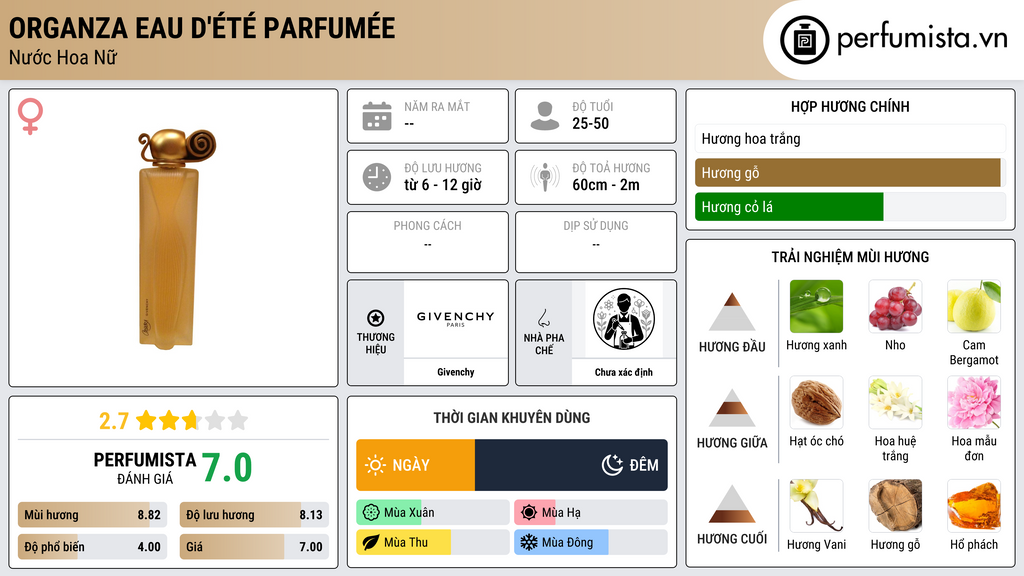Click the flower icon for Mùa Xuân
Viewport: 1024px width, 576px height.
[371, 513]
